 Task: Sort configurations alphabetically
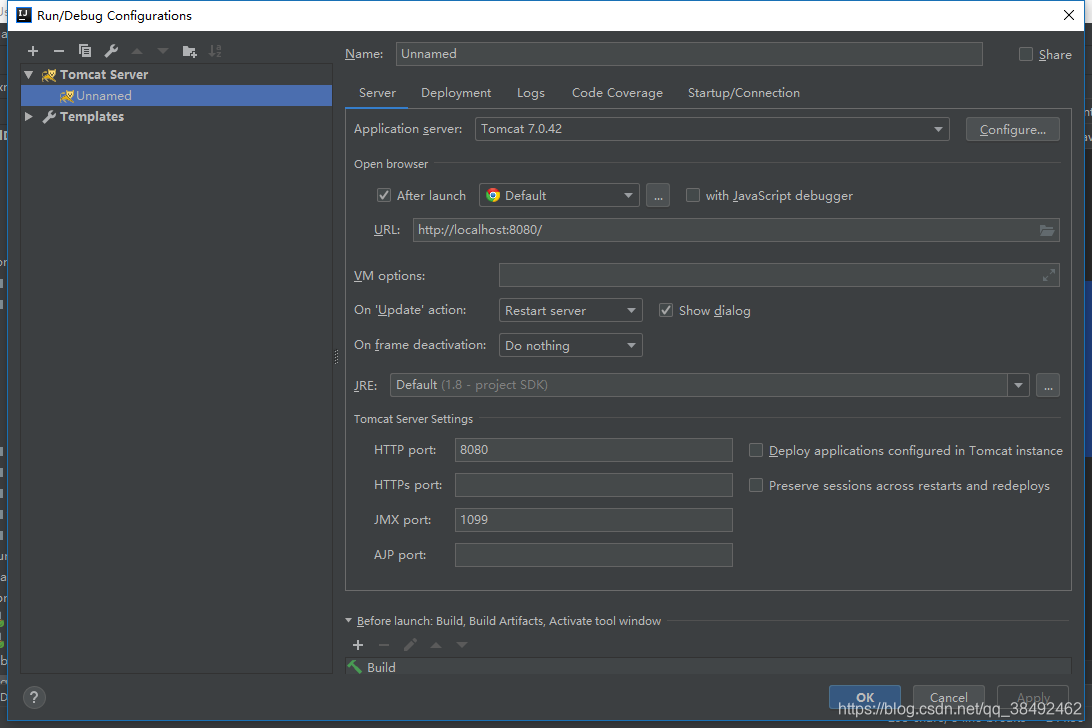point(215,51)
